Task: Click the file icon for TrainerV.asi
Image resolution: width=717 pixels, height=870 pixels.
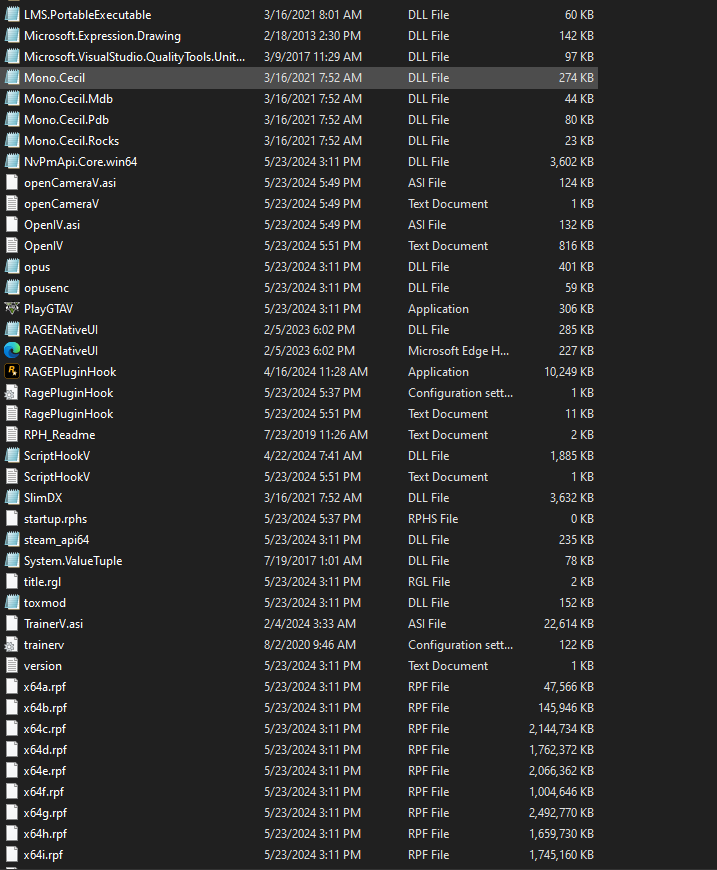Action: click(12, 624)
